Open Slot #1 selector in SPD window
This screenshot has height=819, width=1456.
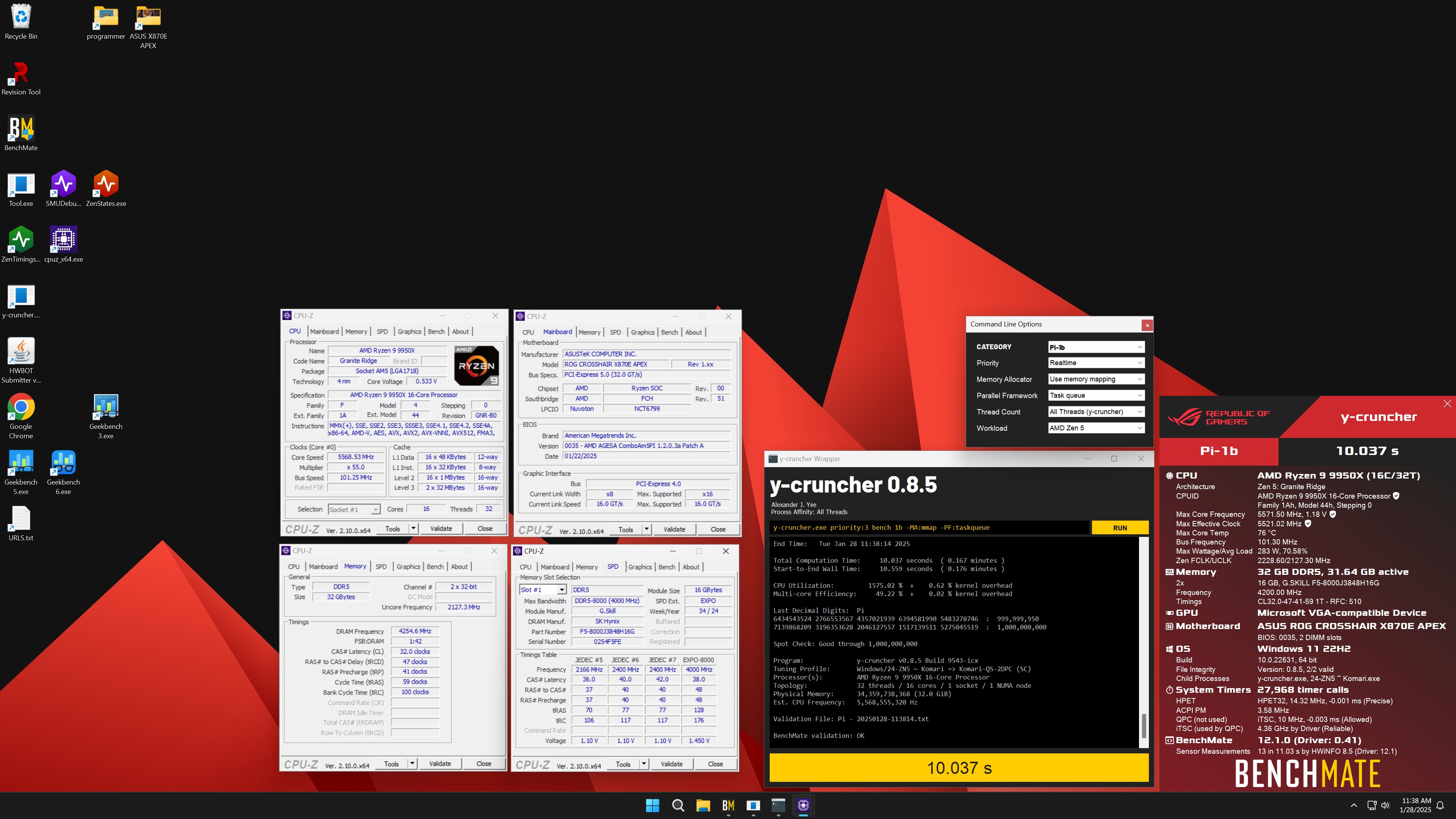543,590
